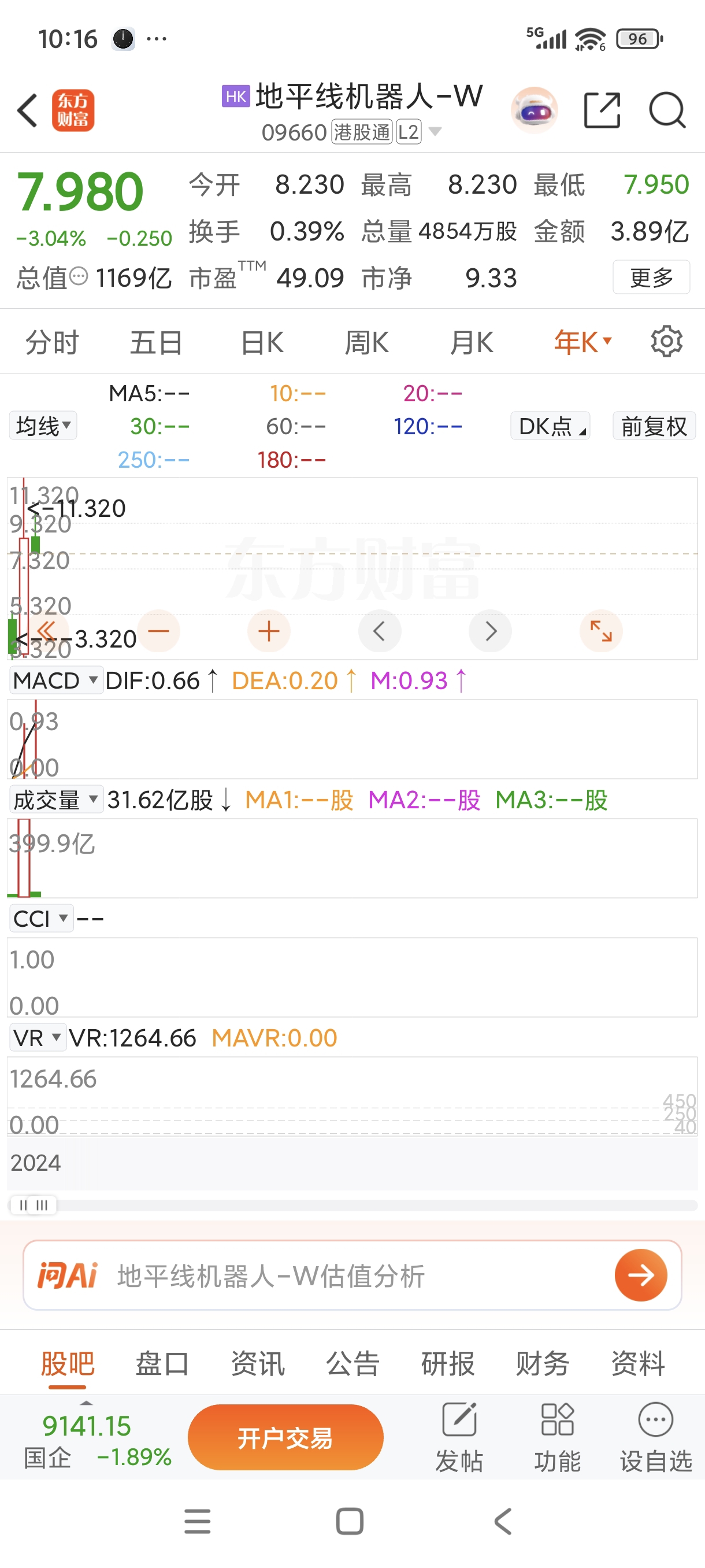The image size is (705, 1568).
Task: Open the search magnifier icon
Action: tap(667, 111)
